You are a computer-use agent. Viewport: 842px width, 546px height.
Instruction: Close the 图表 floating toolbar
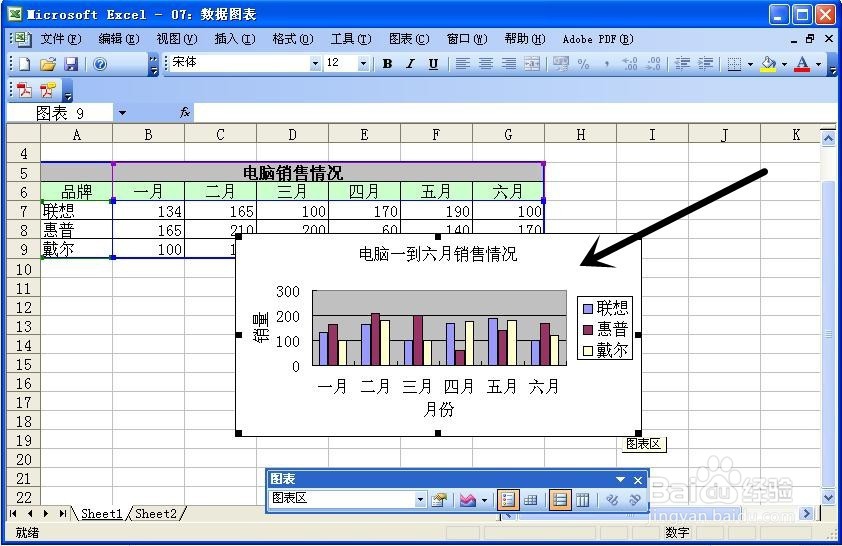coord(638,479)
